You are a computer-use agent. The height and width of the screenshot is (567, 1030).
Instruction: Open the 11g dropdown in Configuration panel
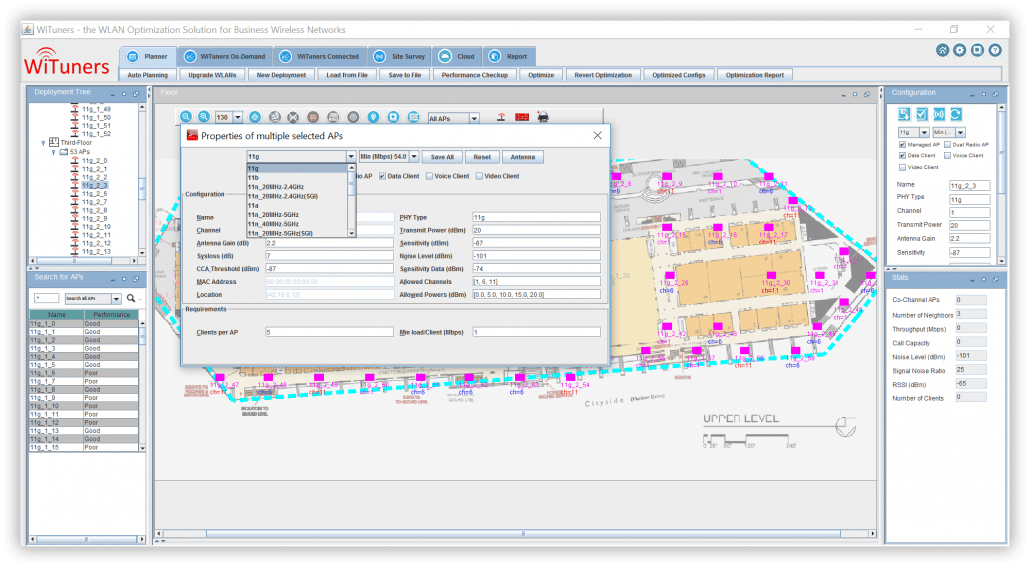point(924,132)
